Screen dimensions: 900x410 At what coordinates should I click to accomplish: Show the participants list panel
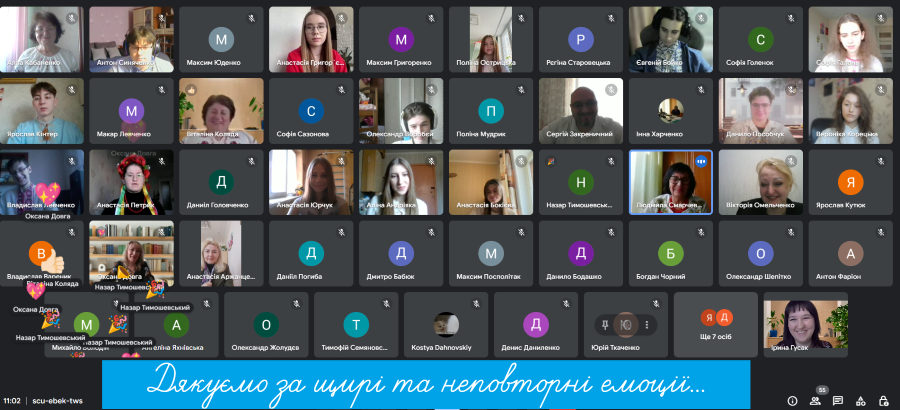click(x=816, y=401)
